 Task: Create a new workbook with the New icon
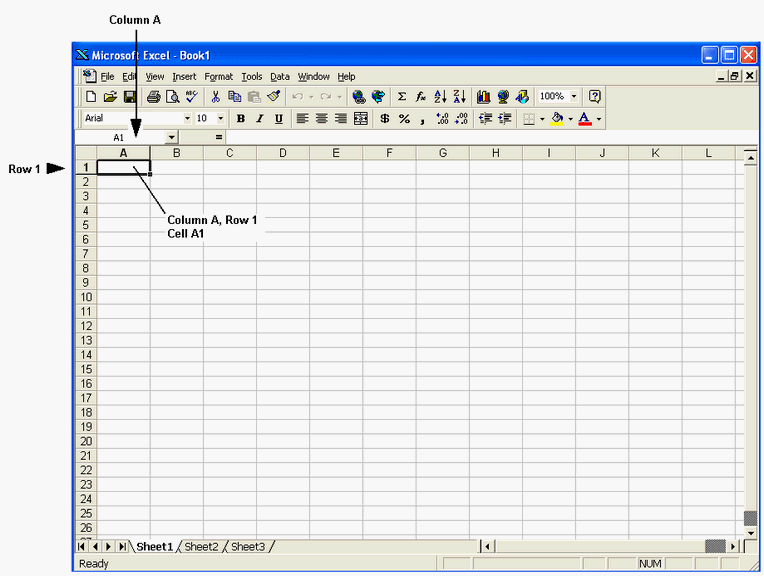click(91, 96)
